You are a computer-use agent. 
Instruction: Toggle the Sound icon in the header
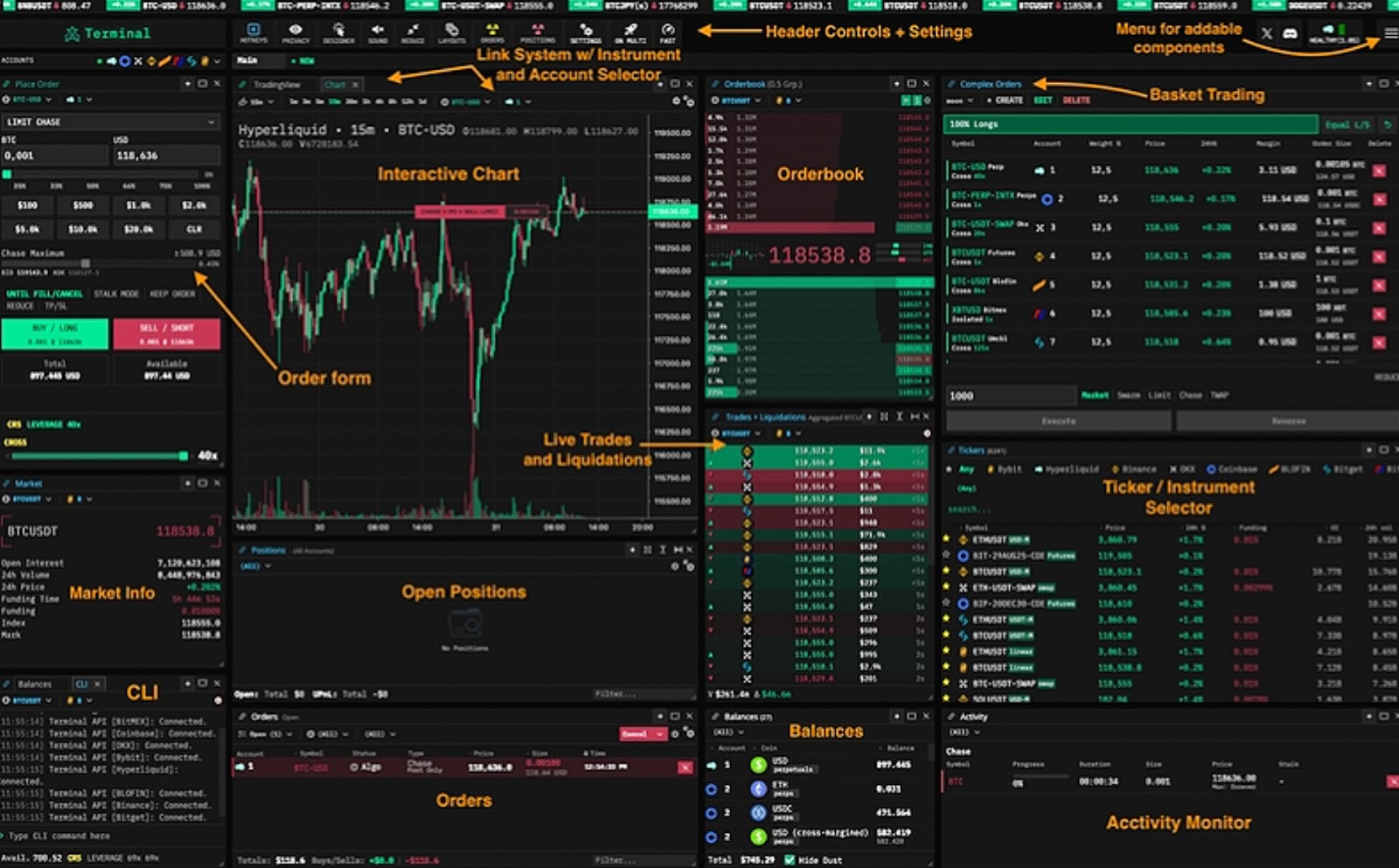point(378,33)
